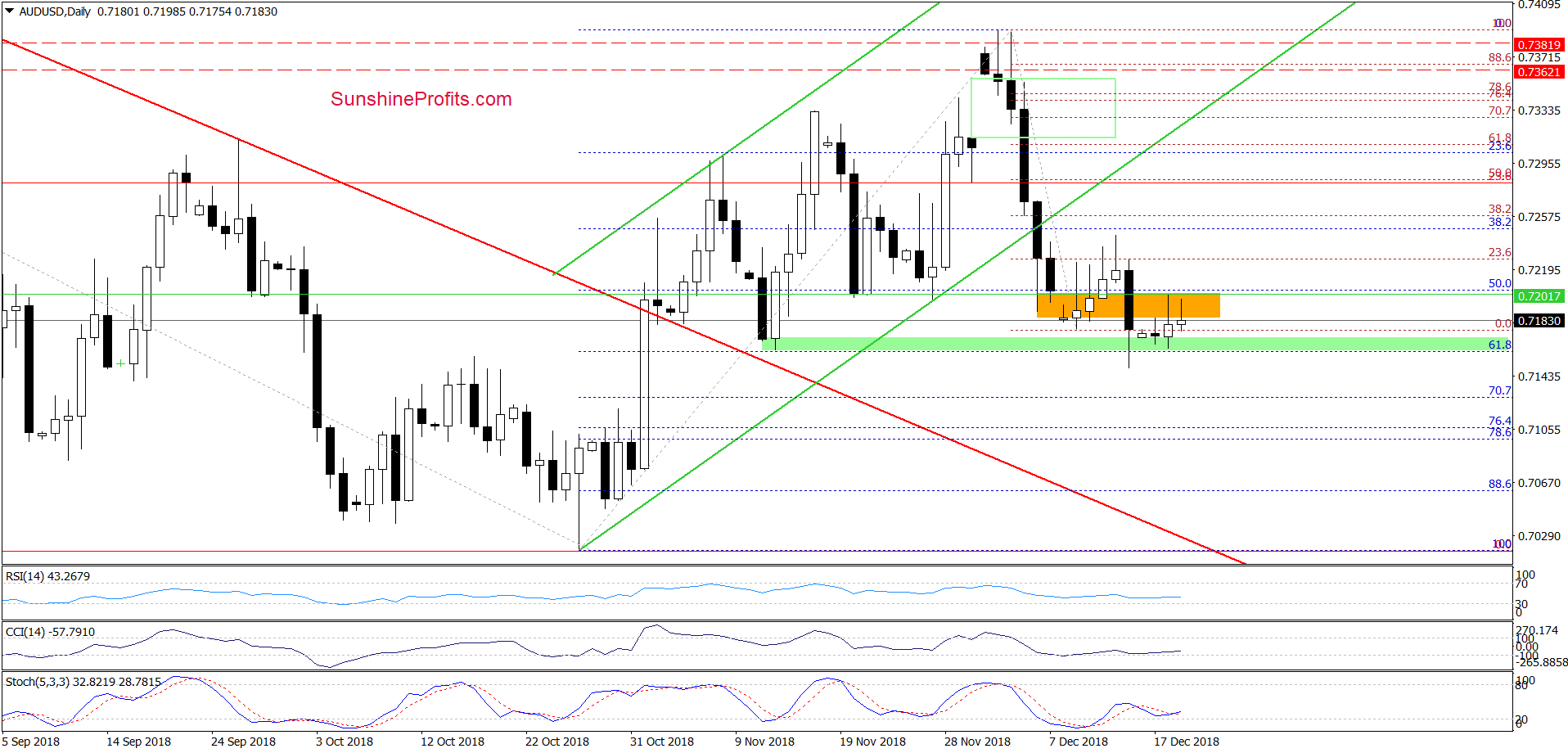This screenshot has width=1568, height=753.
Task: Click the SunshineProfits.com label
Action: coord(421,99)
